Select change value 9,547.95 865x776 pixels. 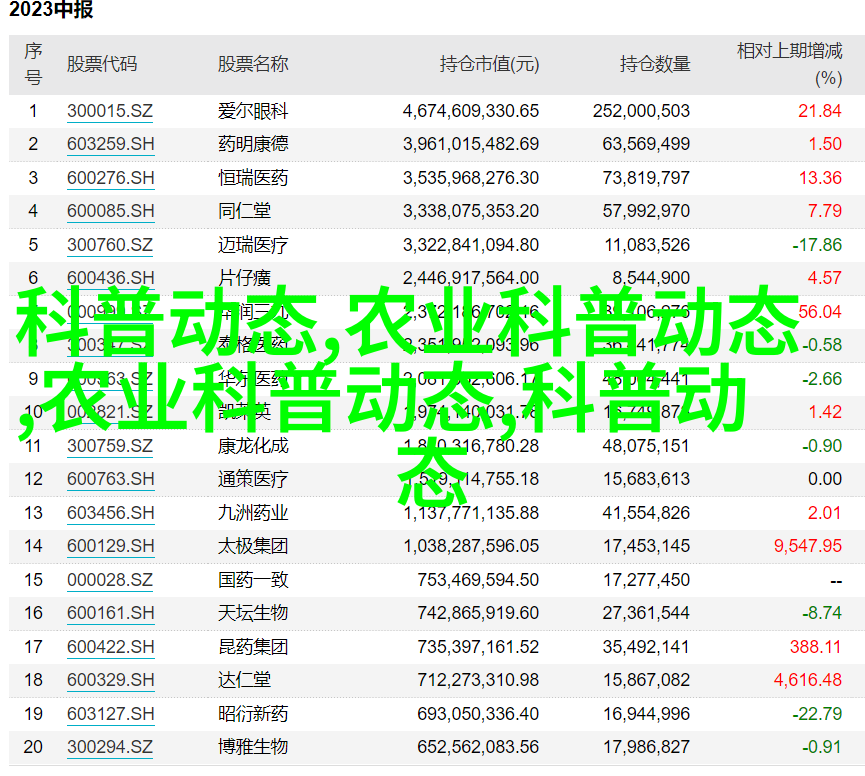click(x=808, y=546)
